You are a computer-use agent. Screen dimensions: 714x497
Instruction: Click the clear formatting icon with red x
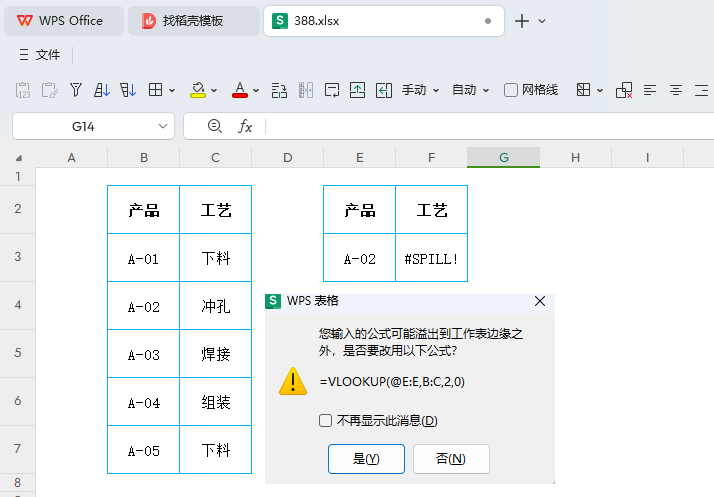coord(624,90)
